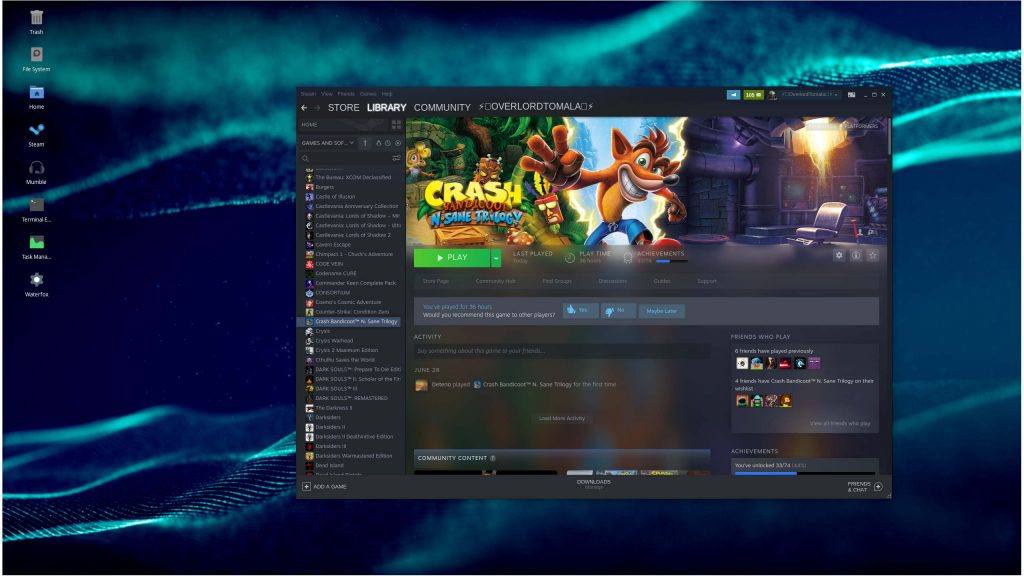Toggle the thumbs up Yes recommendation
1024x576 pixels.
580,311
